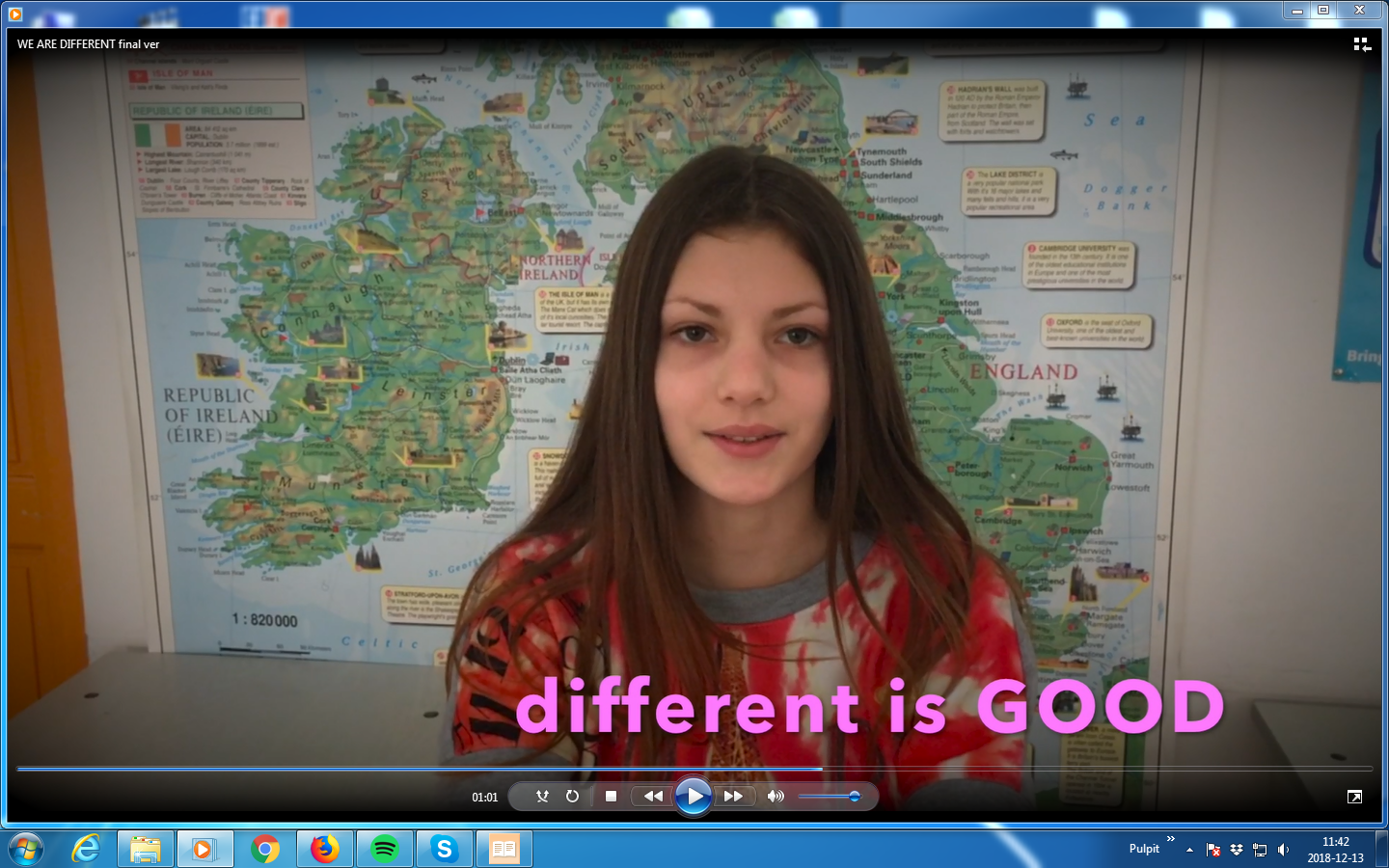Launch Internet Explorer from taskbar
Image resolution: width=1389 pixels, height=868 pixels.
click(86, 849)
